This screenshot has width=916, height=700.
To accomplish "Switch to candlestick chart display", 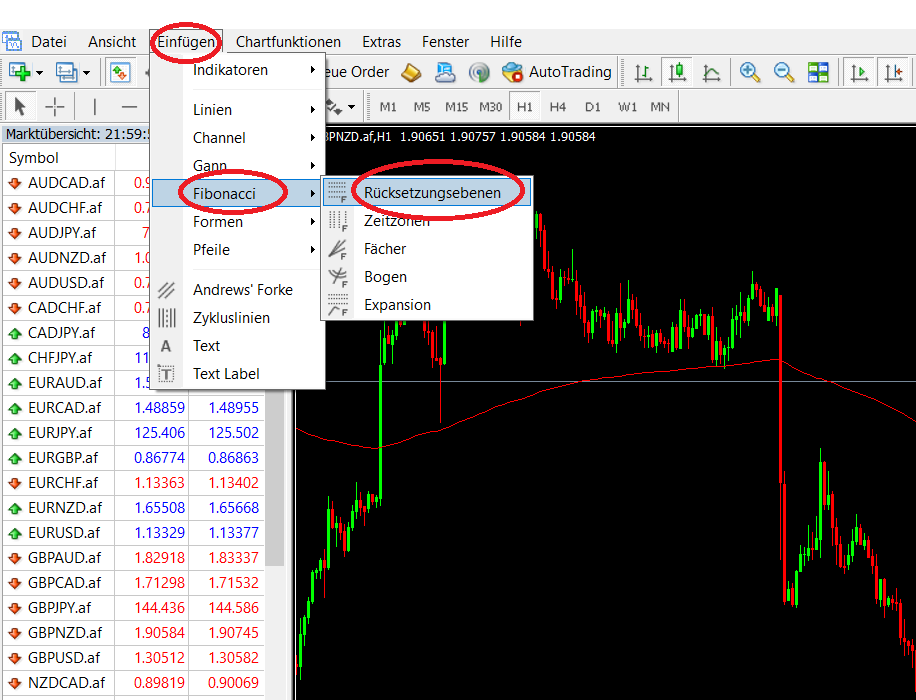I will point(676,72).
